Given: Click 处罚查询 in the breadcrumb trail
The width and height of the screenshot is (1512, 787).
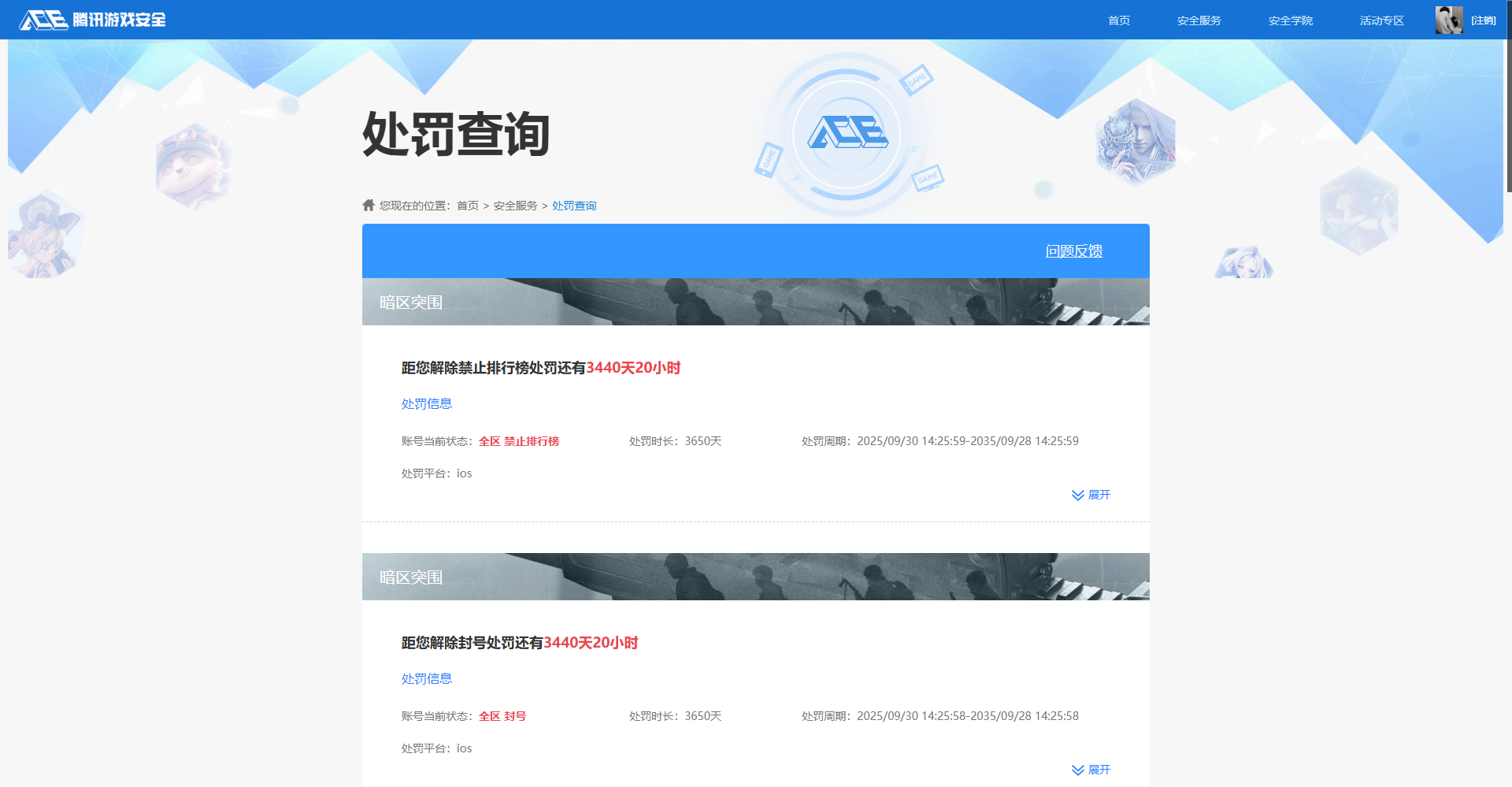Looking at the screenshot, I should coord(573,205).
